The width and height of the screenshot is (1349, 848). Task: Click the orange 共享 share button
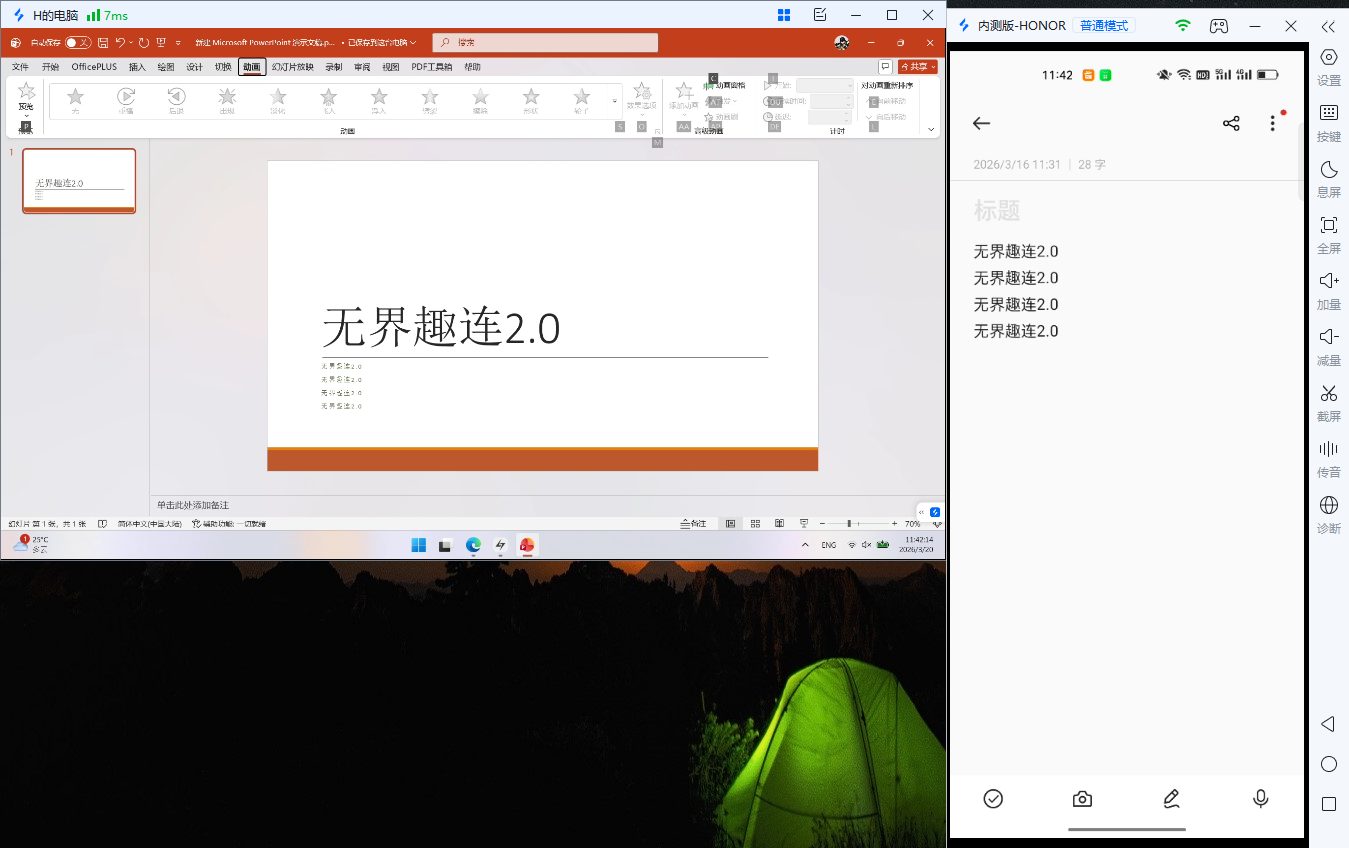[916, 67]
